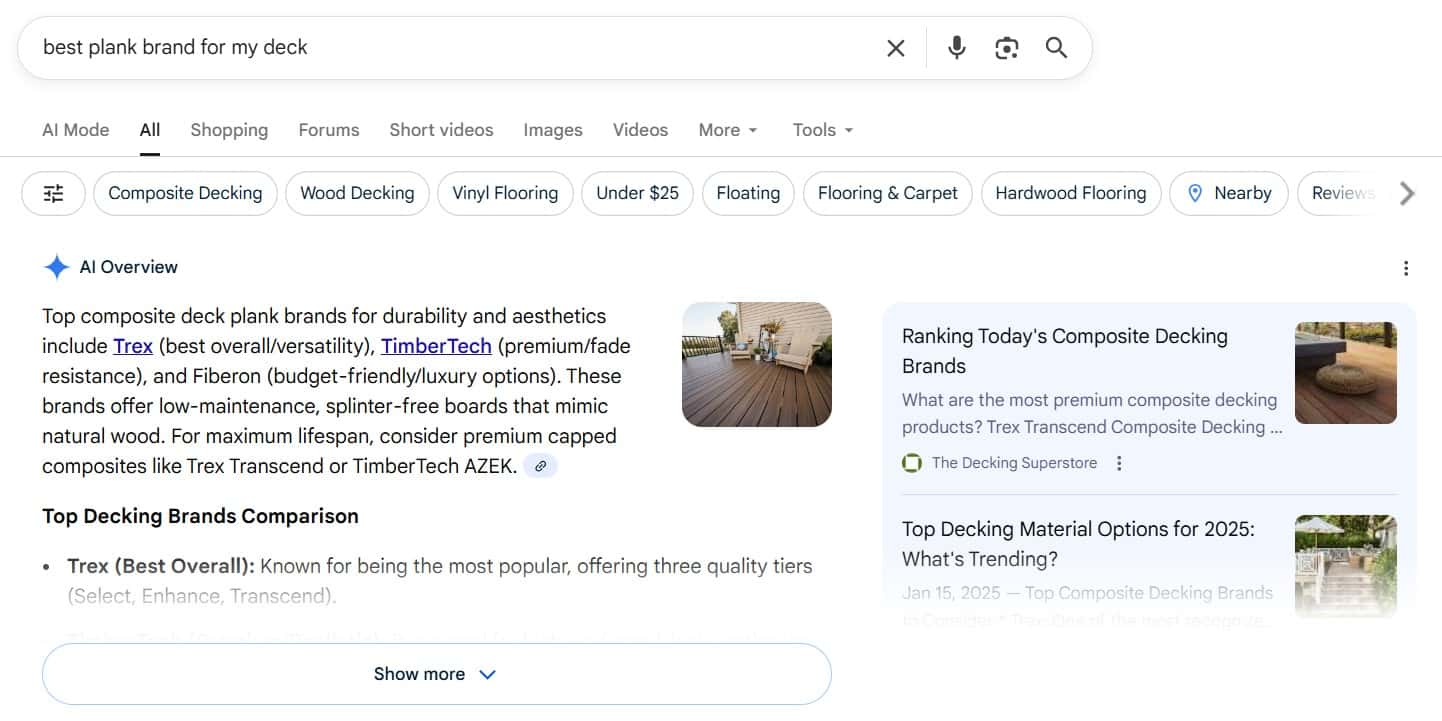Clear the search query with the X icon
The width and height of the screenshot is (1442, 721).
(x=895, y=47)
